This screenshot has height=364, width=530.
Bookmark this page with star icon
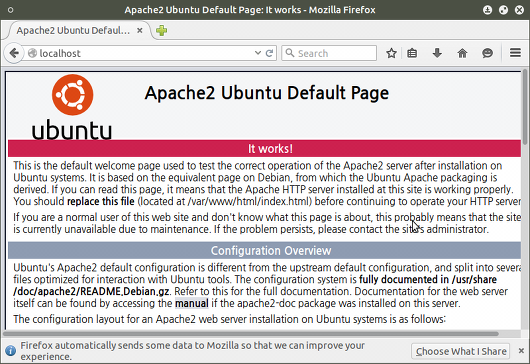point(391,53)
